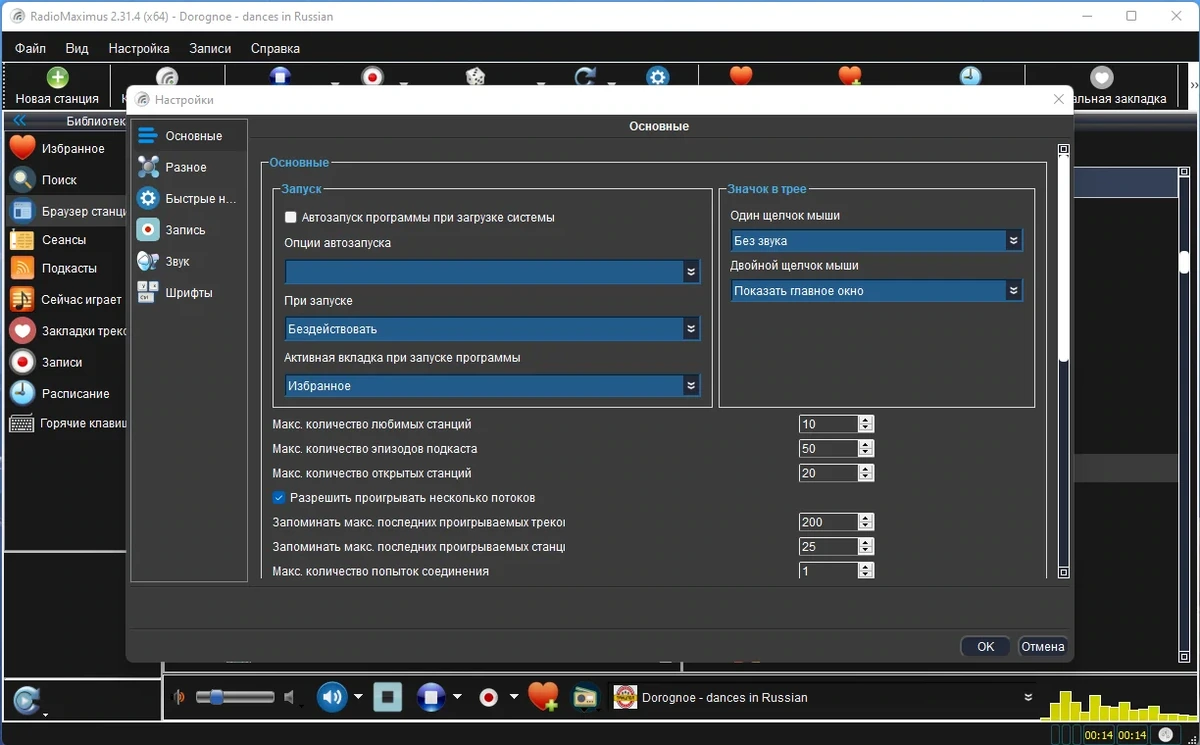Click the blue gear settings toolbar icon
Image resolution: width=1200 pixels, height=745 pixels.
(657, 77)
